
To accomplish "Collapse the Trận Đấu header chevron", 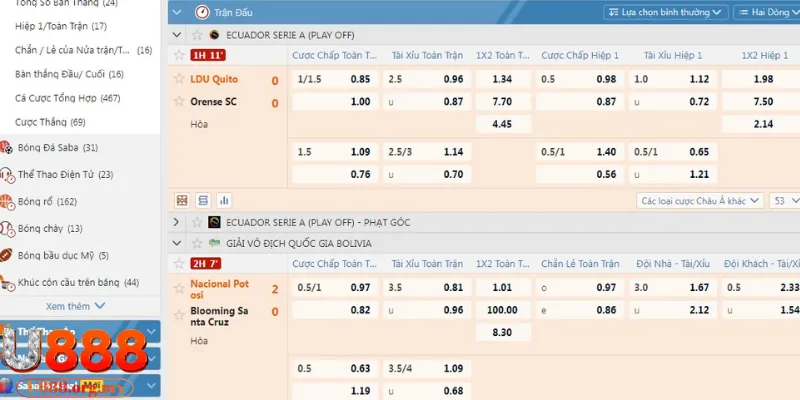I will click(x=176, y=13).
